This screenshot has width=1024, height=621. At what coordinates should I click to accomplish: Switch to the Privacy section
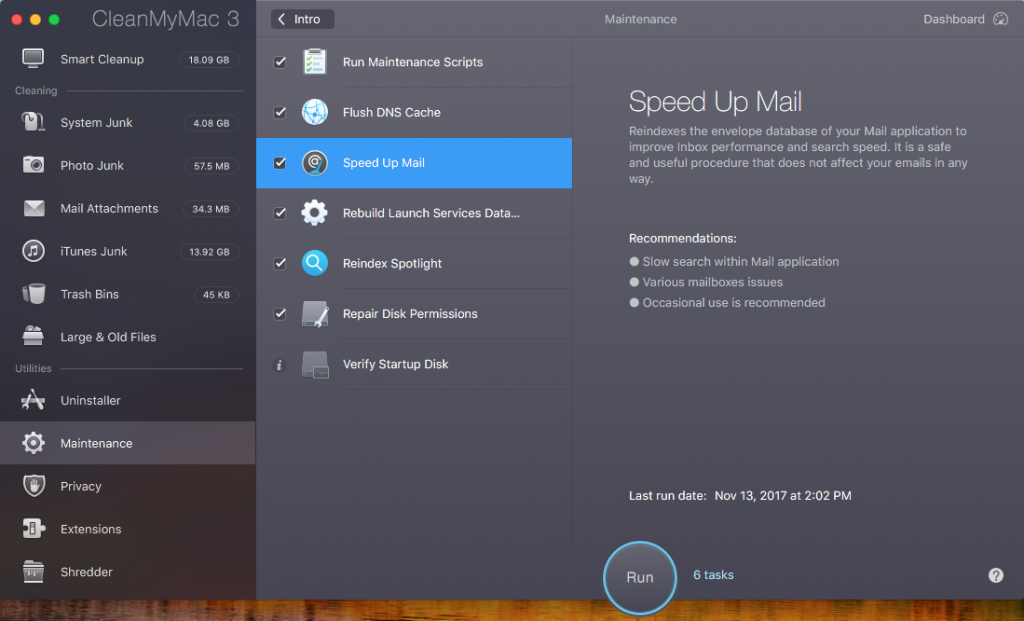[81, 486]
